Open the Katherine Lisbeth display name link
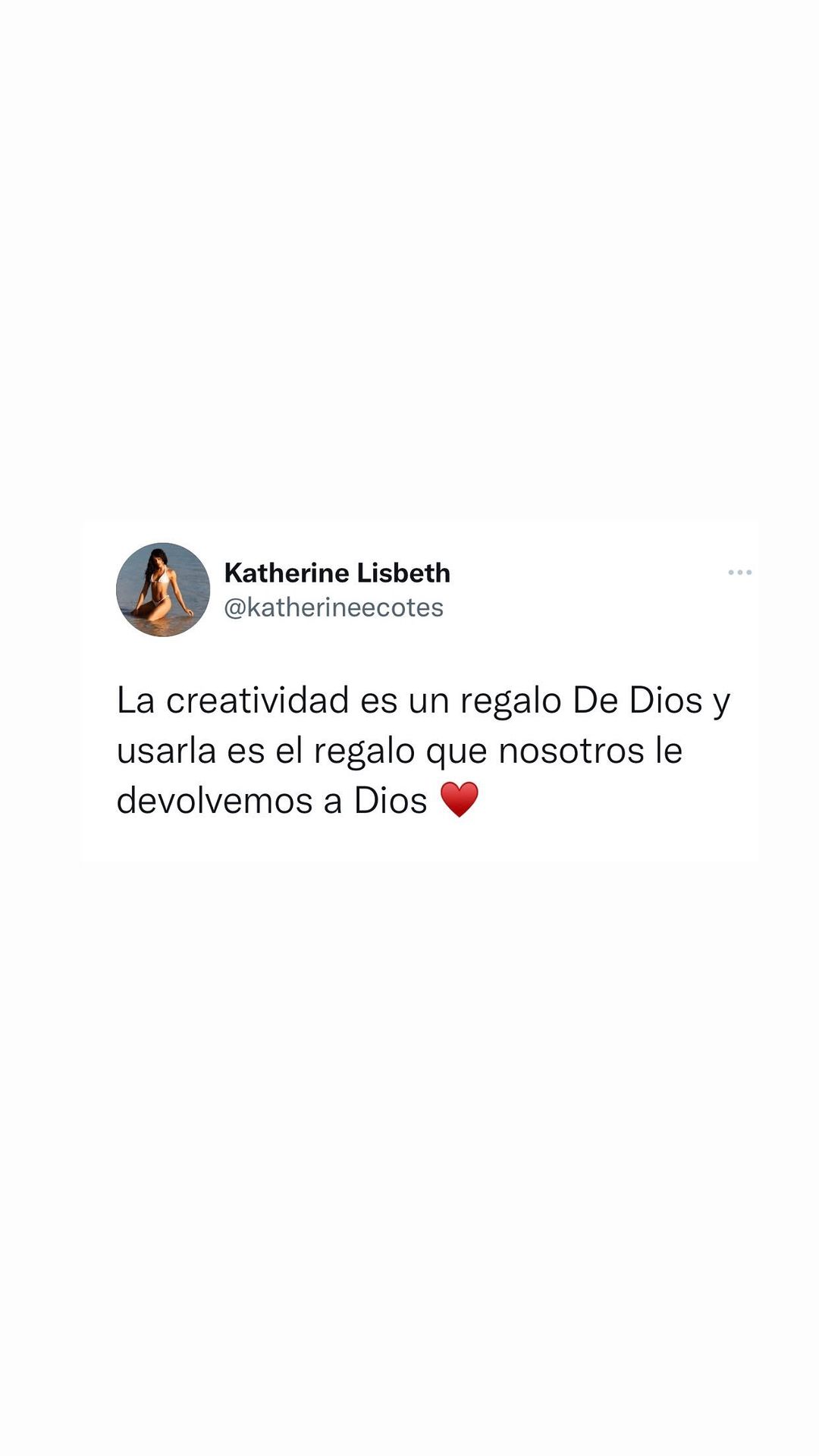 click(337, 573)
